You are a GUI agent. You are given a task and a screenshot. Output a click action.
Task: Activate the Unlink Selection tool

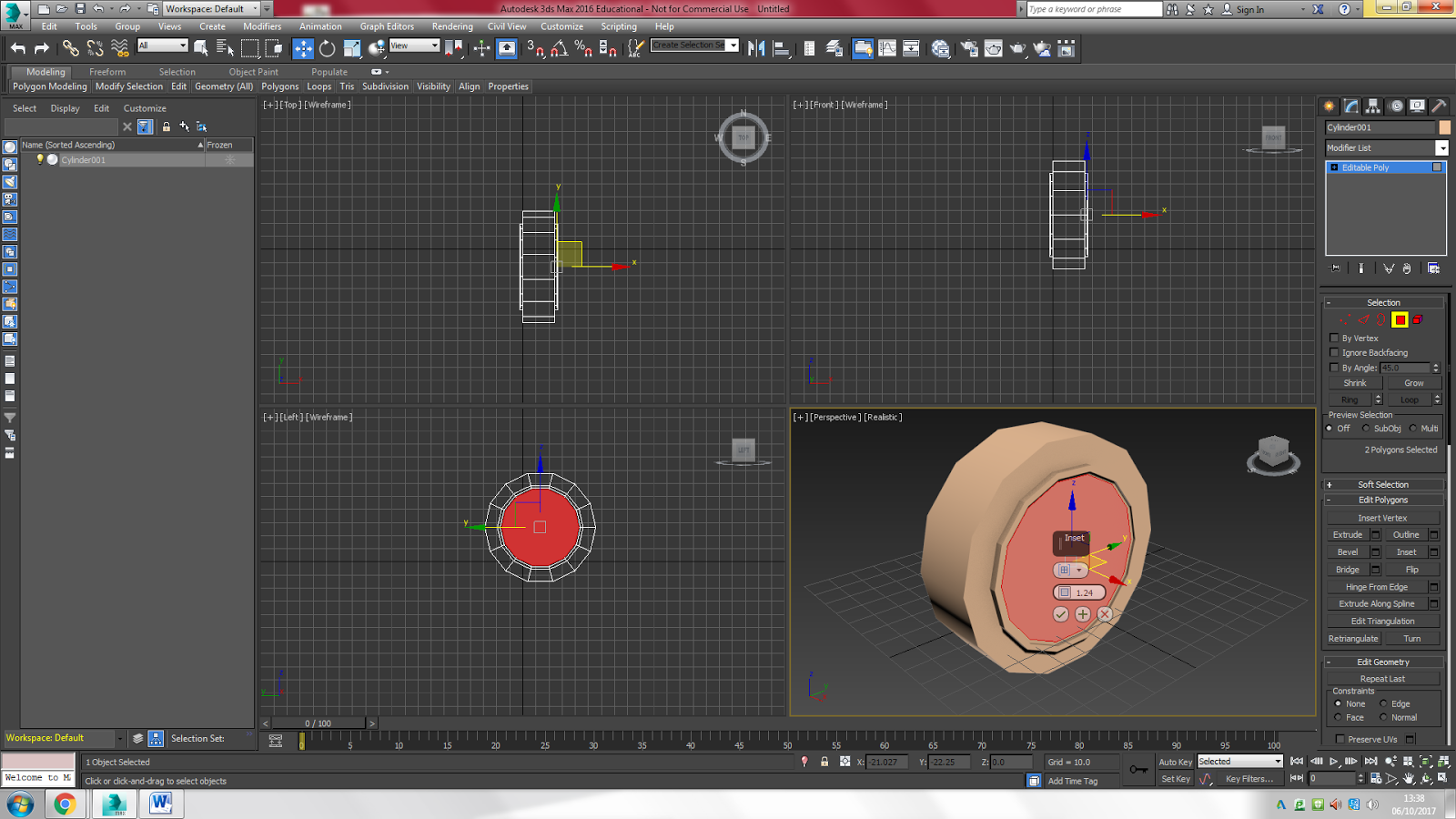[95, 48]
